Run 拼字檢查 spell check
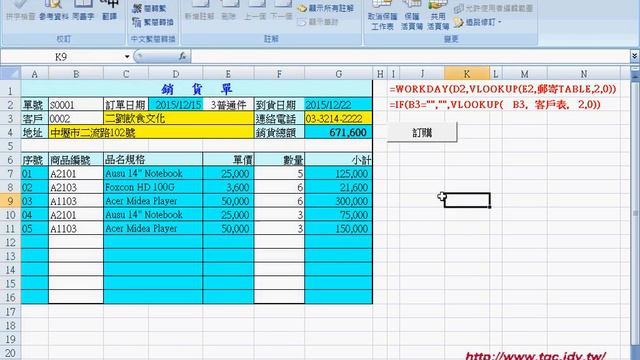640x360 pixels. [20, 11]
